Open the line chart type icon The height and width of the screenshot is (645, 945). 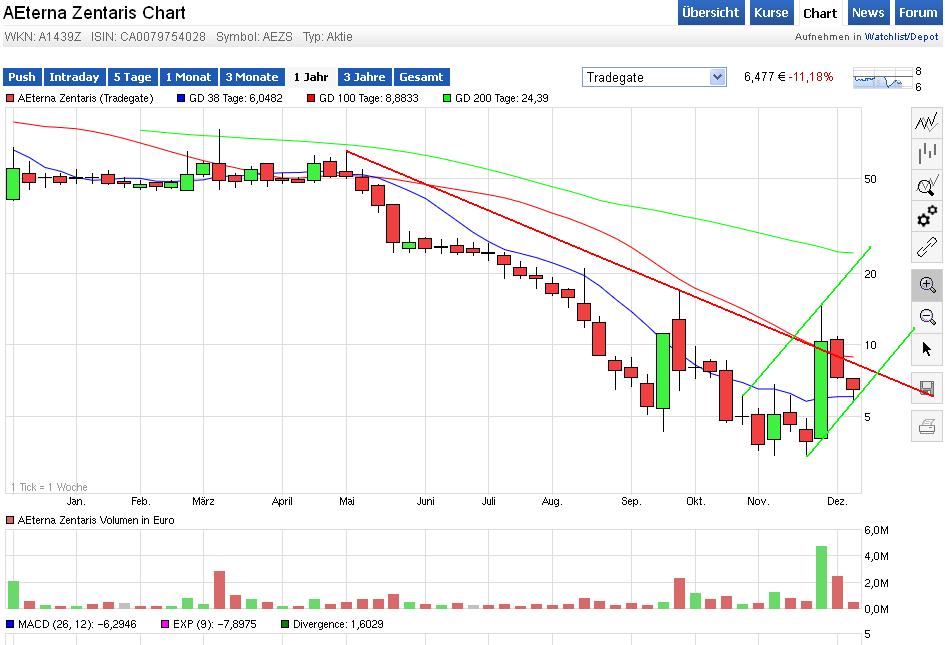pos(927,121)
